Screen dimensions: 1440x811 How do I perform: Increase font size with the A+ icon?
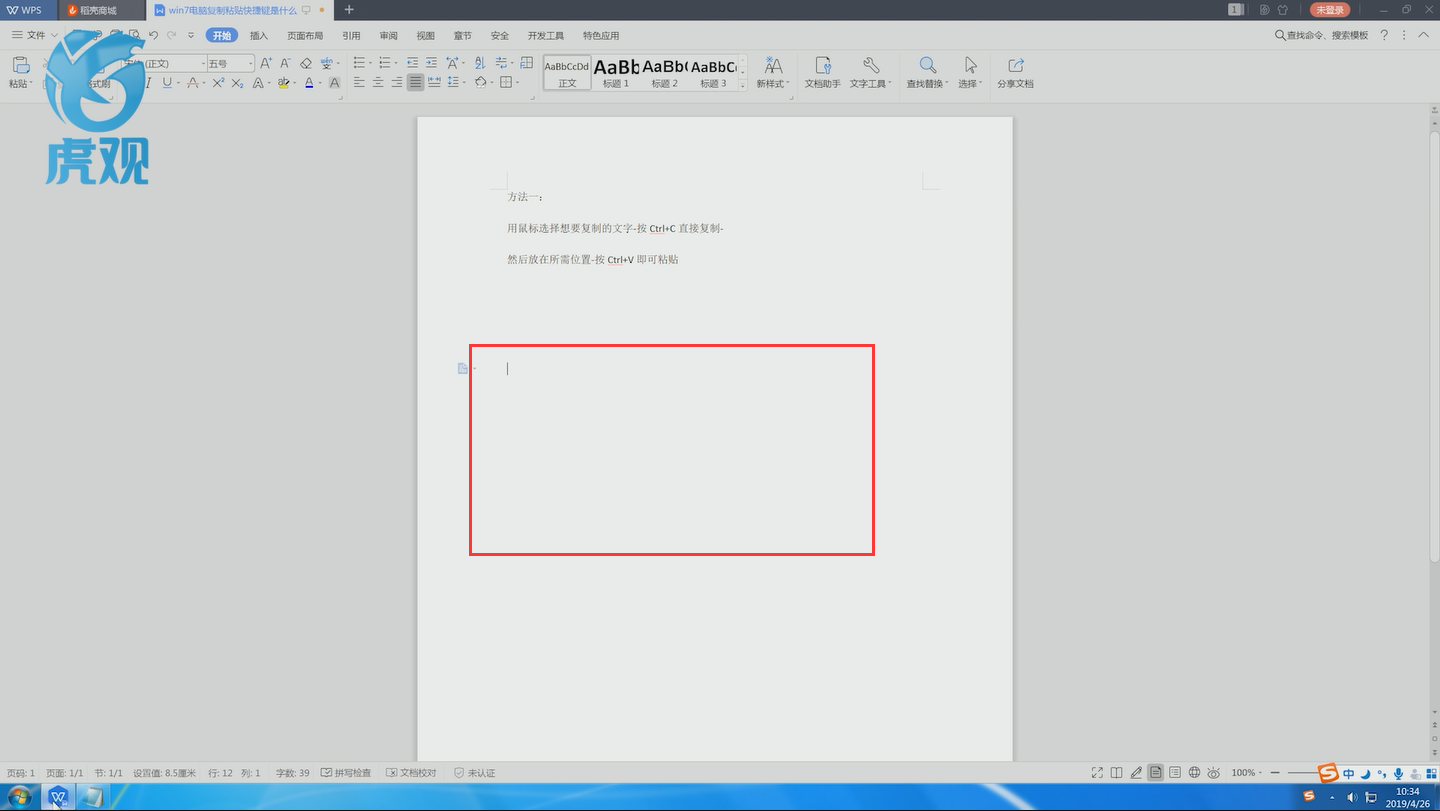[266, 63]
